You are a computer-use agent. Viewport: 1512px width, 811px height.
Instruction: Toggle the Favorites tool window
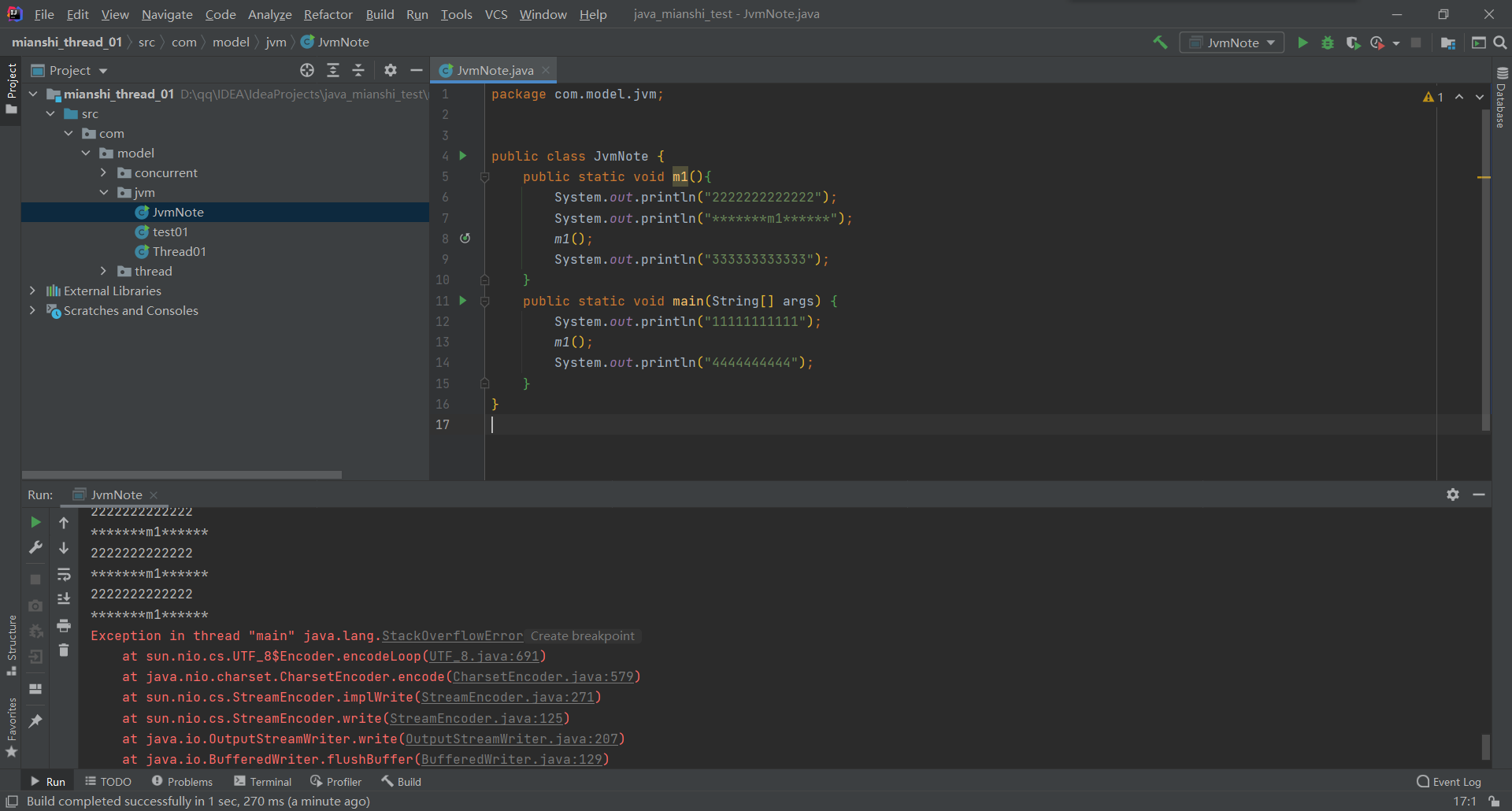(11, 728)
